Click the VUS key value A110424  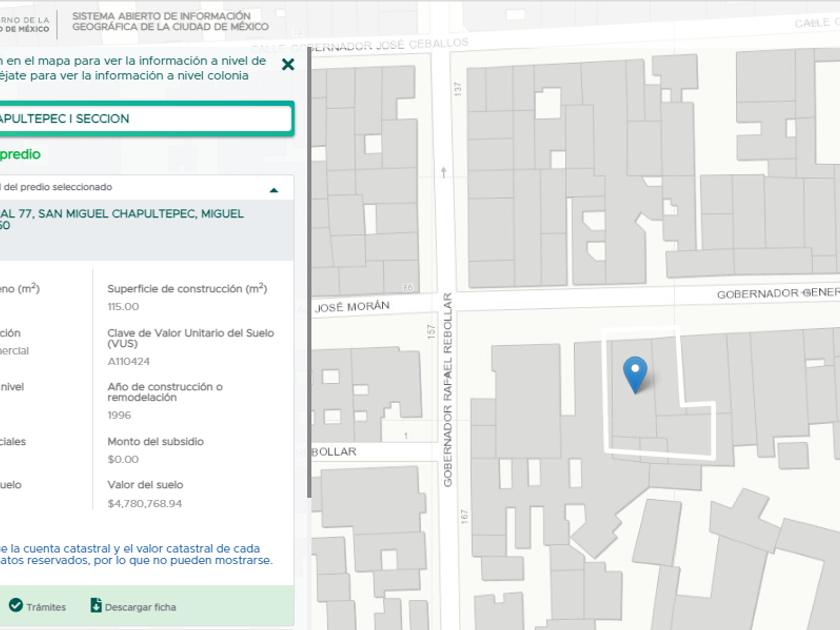[x=129, y=361]
